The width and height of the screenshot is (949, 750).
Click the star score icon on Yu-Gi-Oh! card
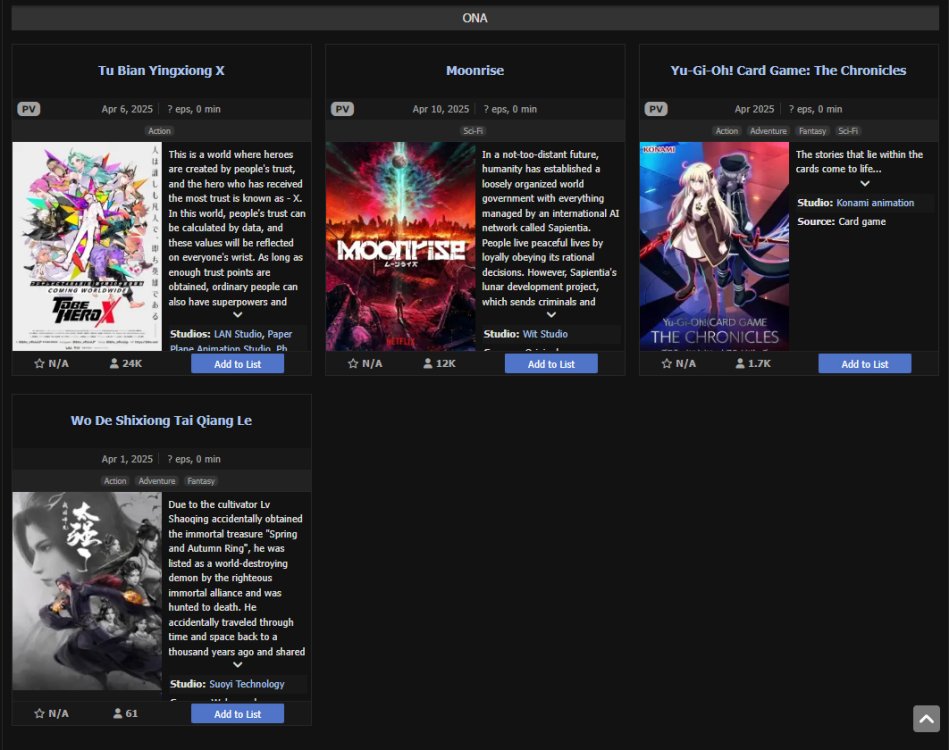coord(666,363)
